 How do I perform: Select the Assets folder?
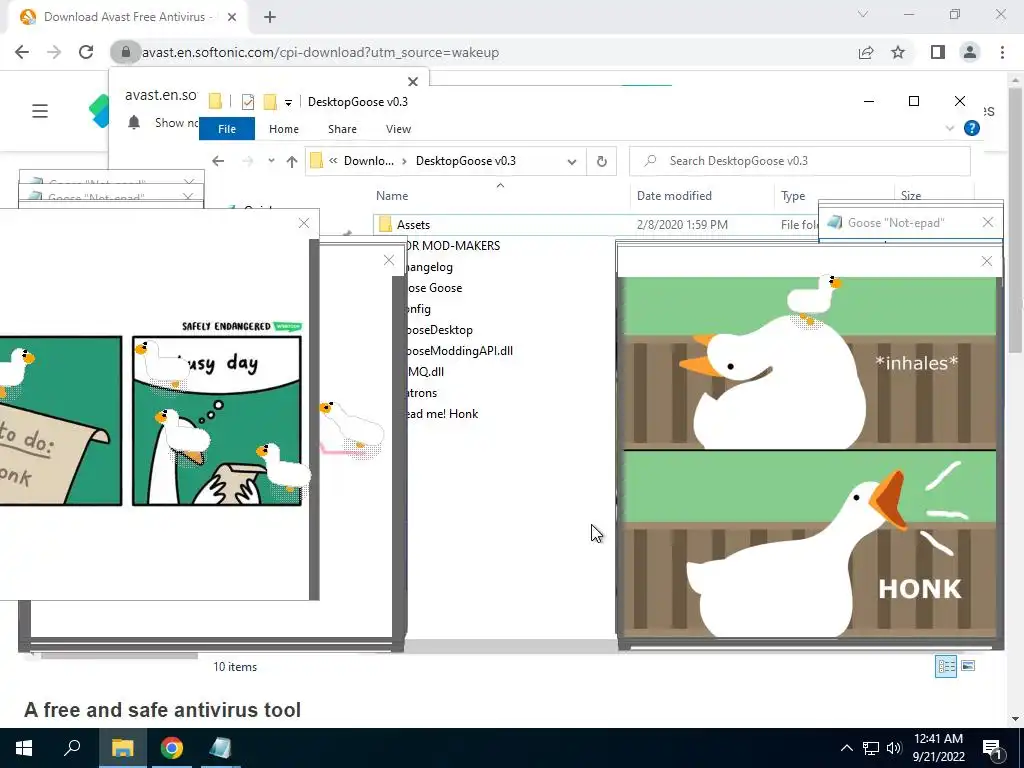pos(413,225)
